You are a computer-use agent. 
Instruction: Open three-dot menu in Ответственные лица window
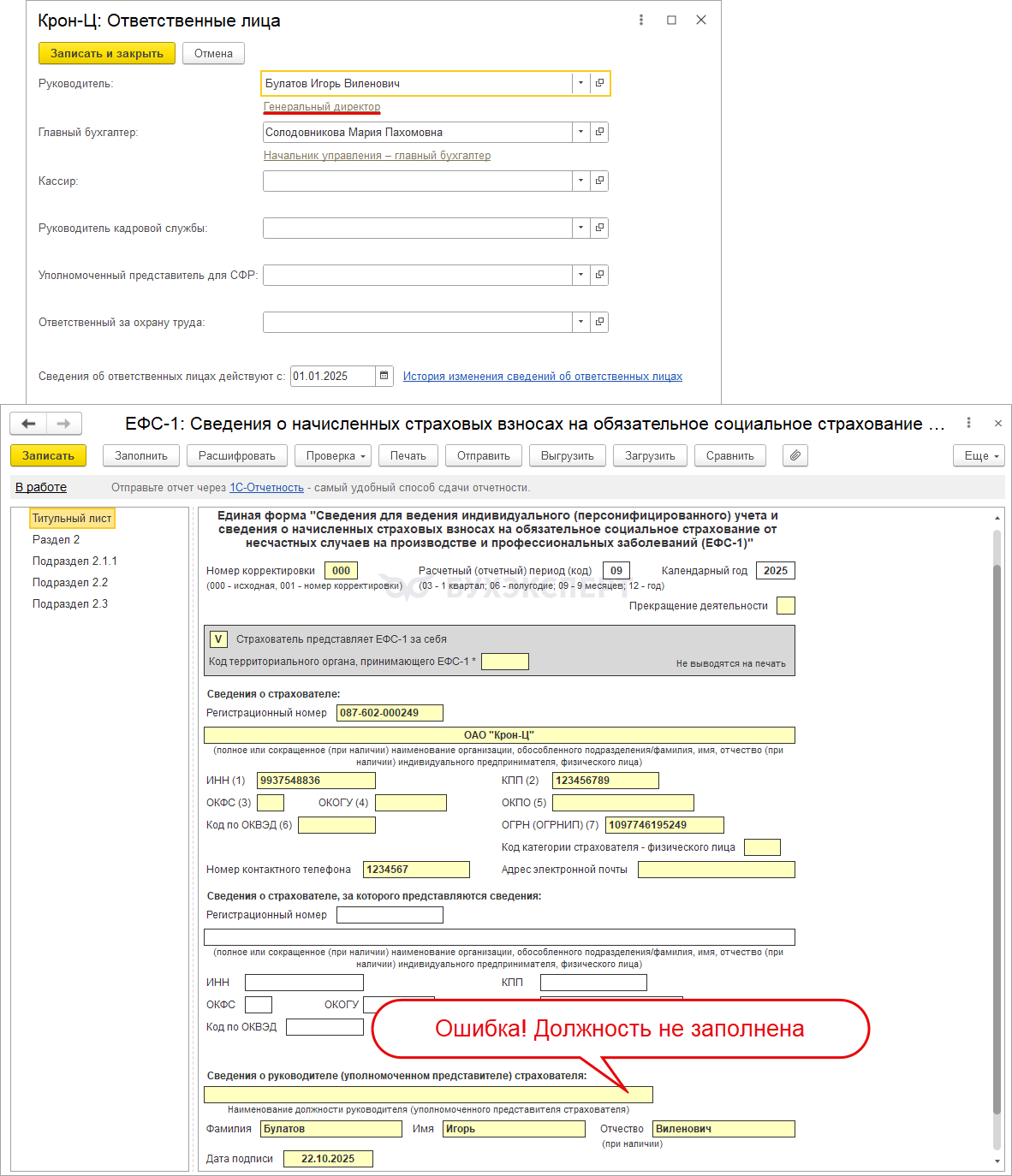point(641,20)
